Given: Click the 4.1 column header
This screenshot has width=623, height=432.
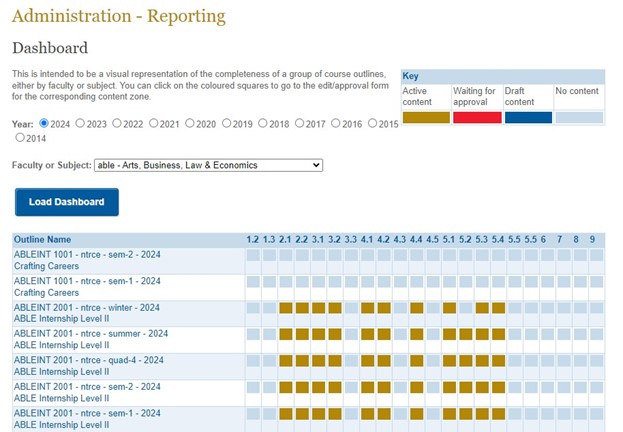Looking at the screenshot, I should (367, 239).
